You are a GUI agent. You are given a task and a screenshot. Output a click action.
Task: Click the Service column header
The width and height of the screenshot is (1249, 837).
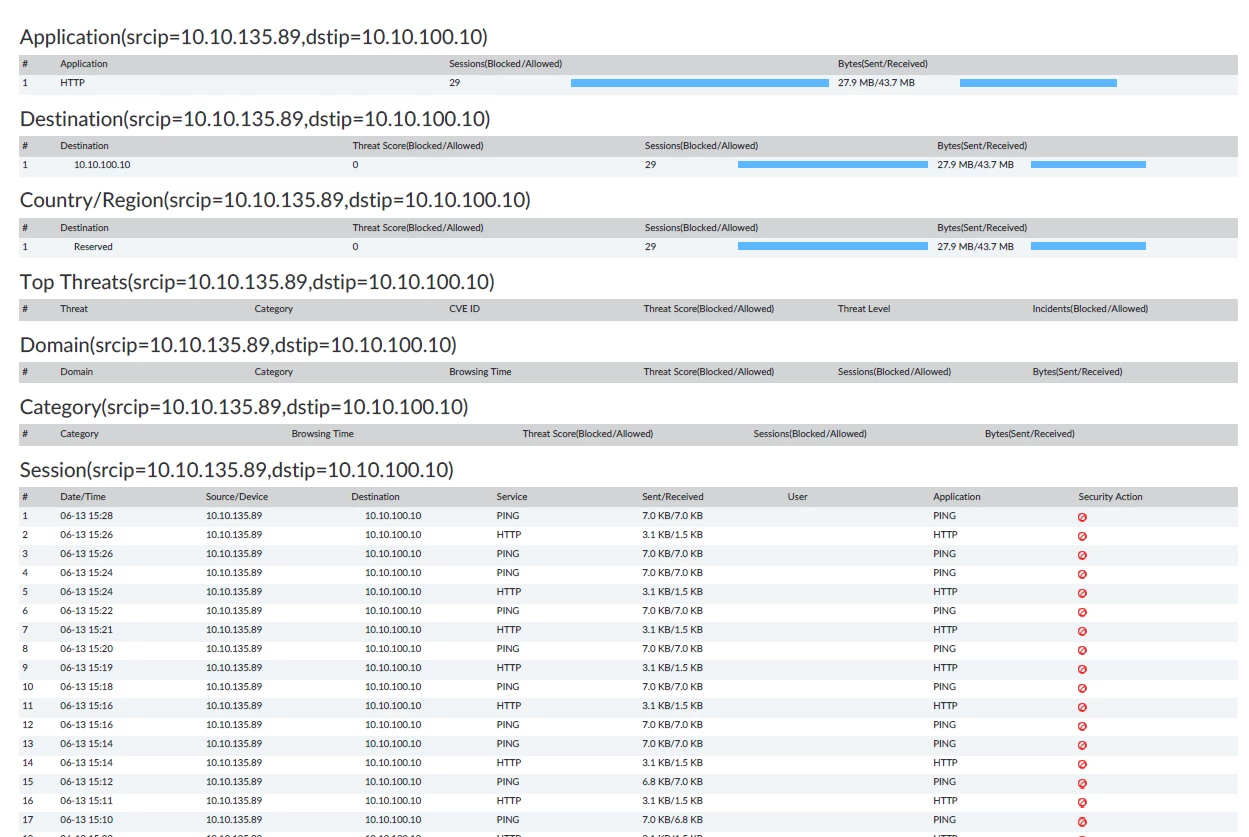tap(512, 497)
